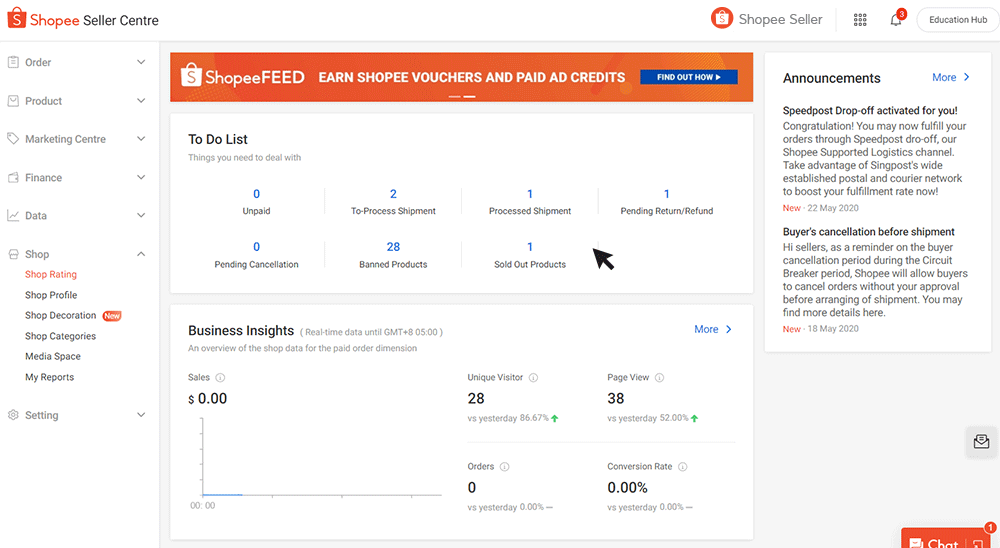Image resolution: width=1000 pixels, height=548 pixels.
Task: Select the first banner carousel indicator
Action: [454, 96]
